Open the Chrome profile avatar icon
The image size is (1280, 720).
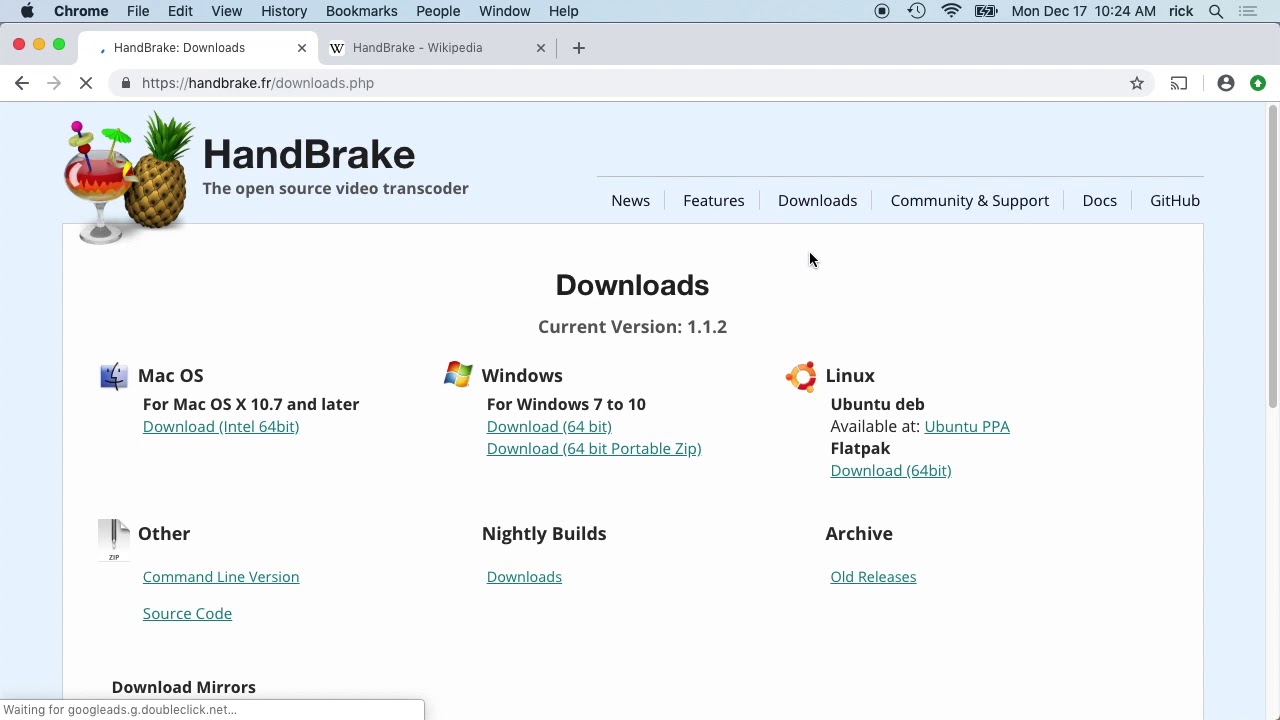coord(1226,83)
